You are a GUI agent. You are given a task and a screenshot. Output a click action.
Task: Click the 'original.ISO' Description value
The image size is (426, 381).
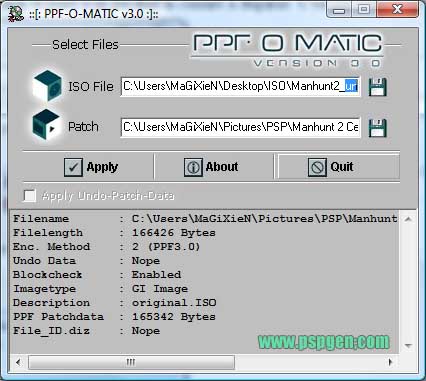(174, 303)
